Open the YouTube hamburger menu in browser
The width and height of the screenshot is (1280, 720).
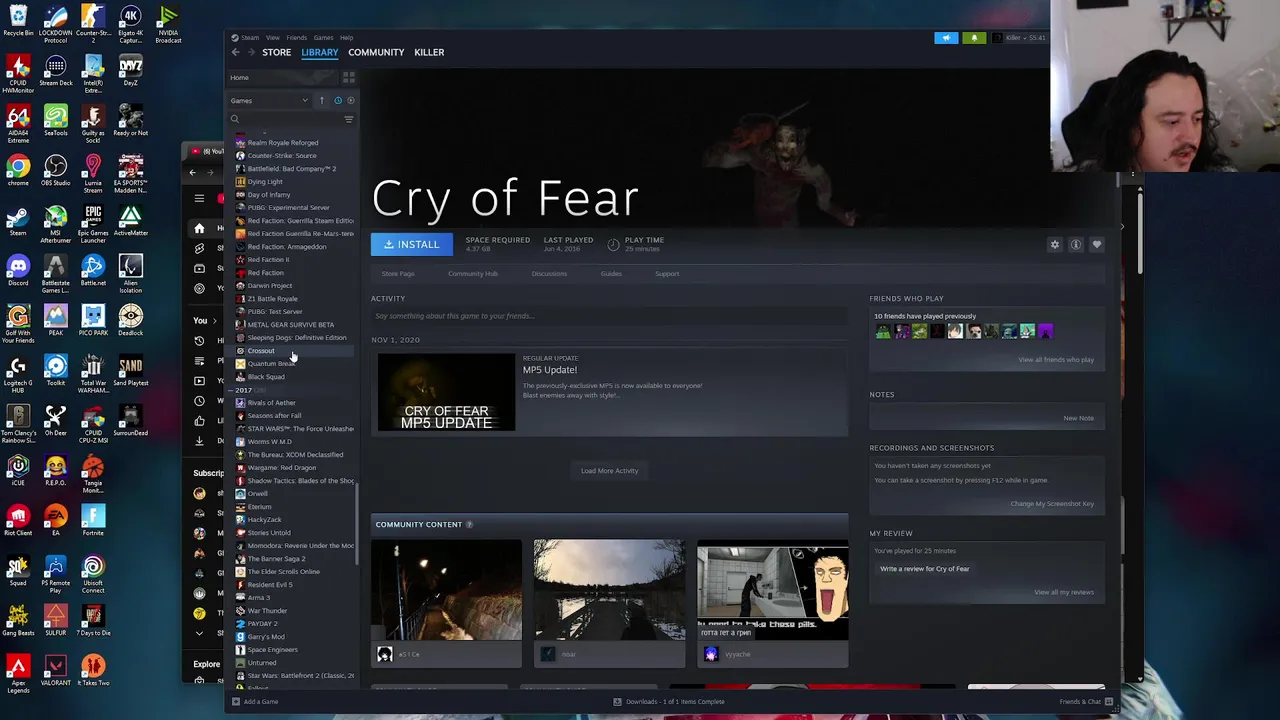tap(199, 199)
